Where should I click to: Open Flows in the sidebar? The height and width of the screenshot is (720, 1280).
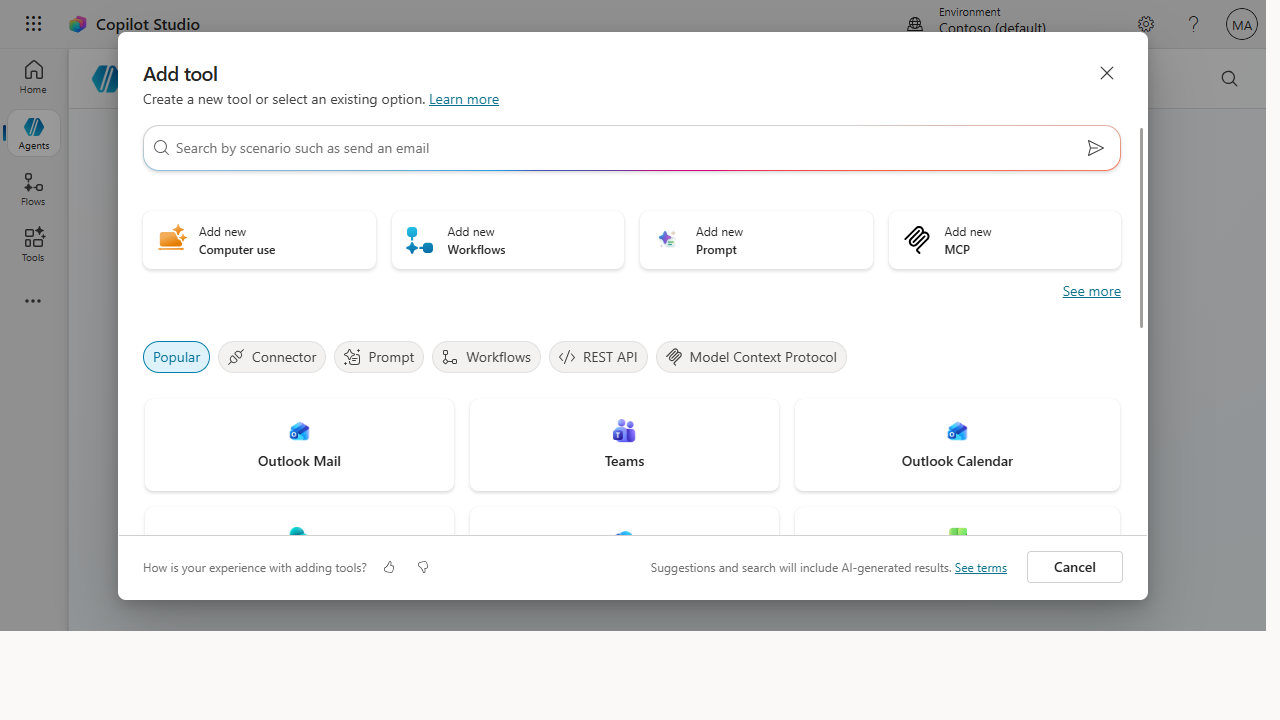33,189
